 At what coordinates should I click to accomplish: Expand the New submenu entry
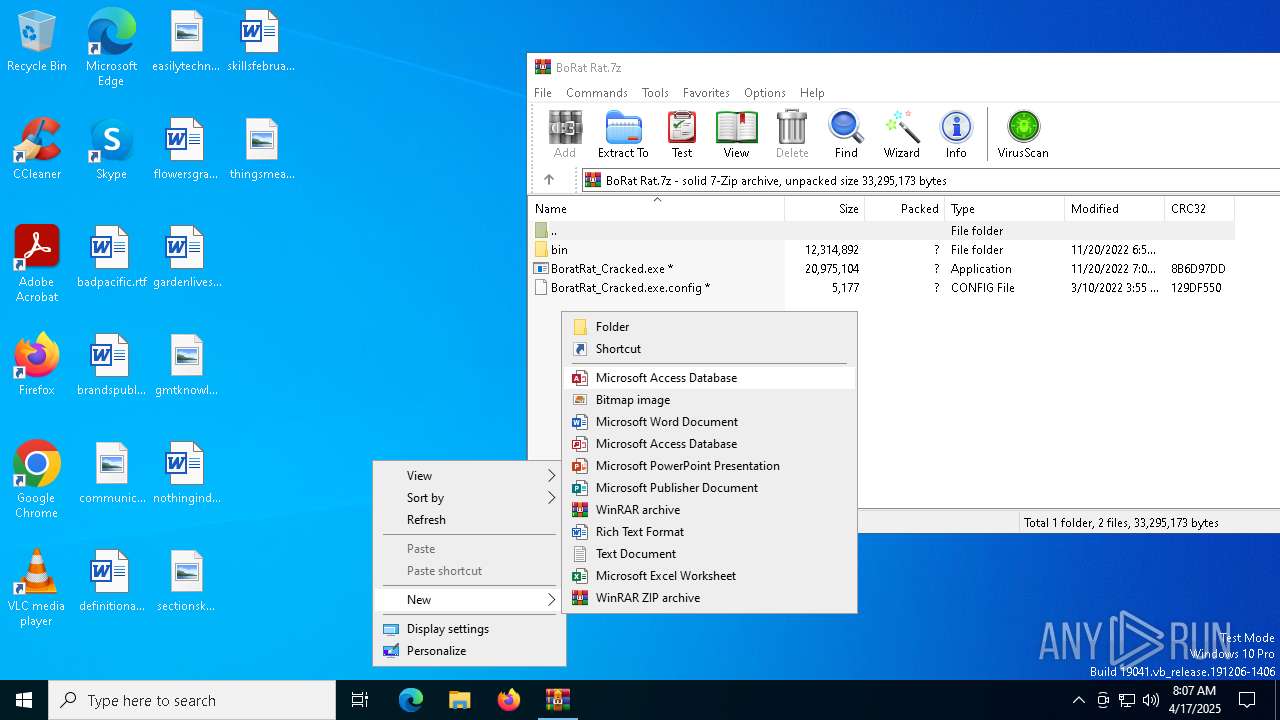(x=469, y=599)
